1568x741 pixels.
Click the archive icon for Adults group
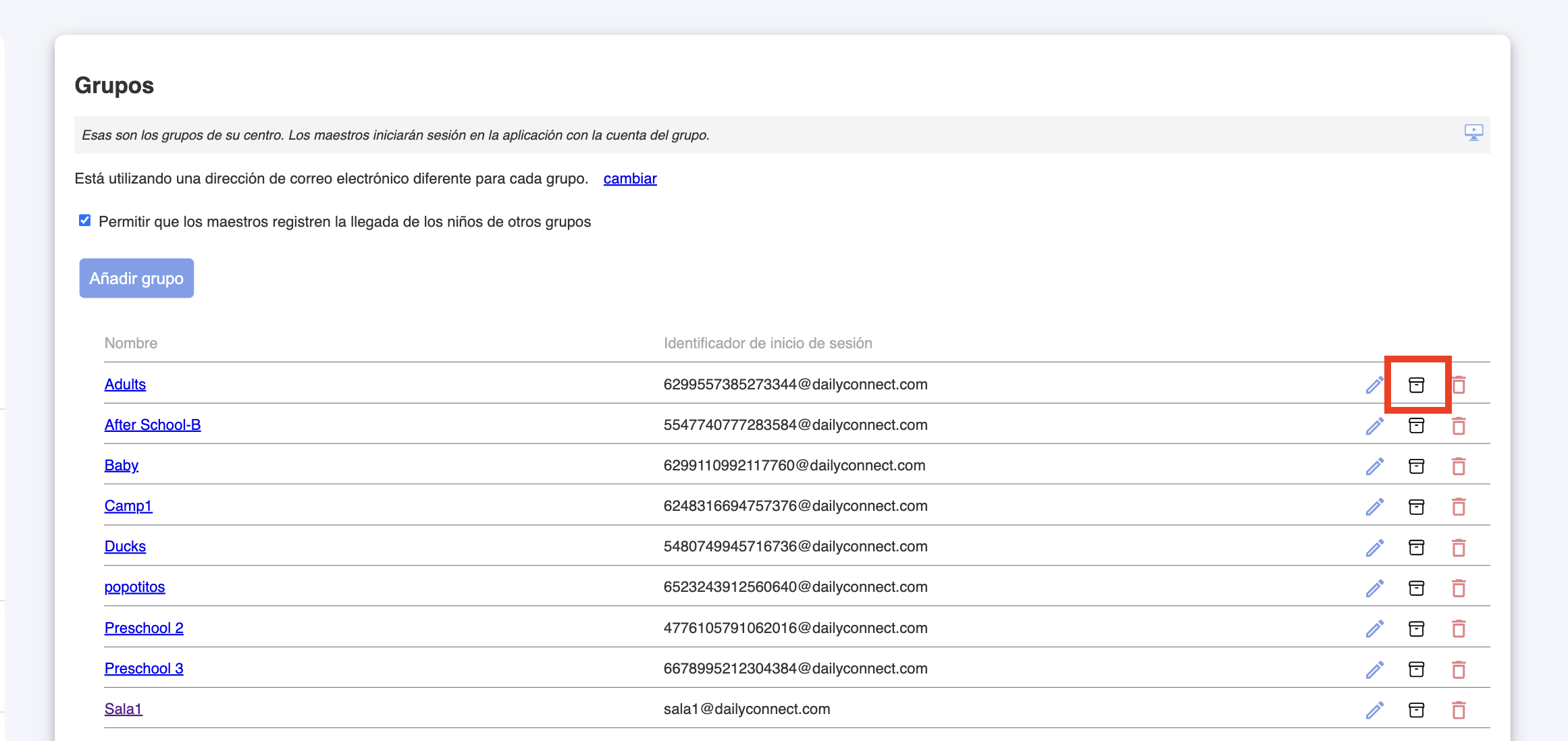1416,385
